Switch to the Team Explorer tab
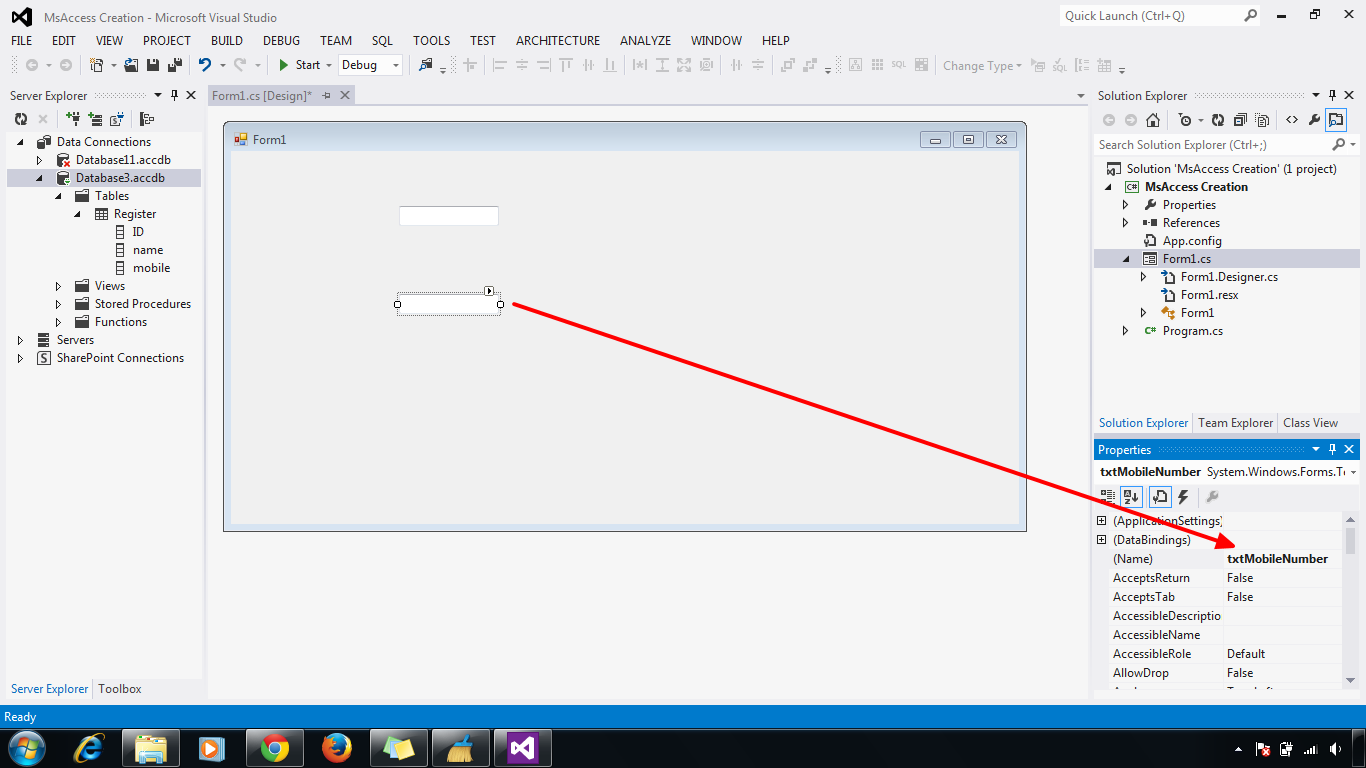1366x768 pixels. pos(1235,422)
